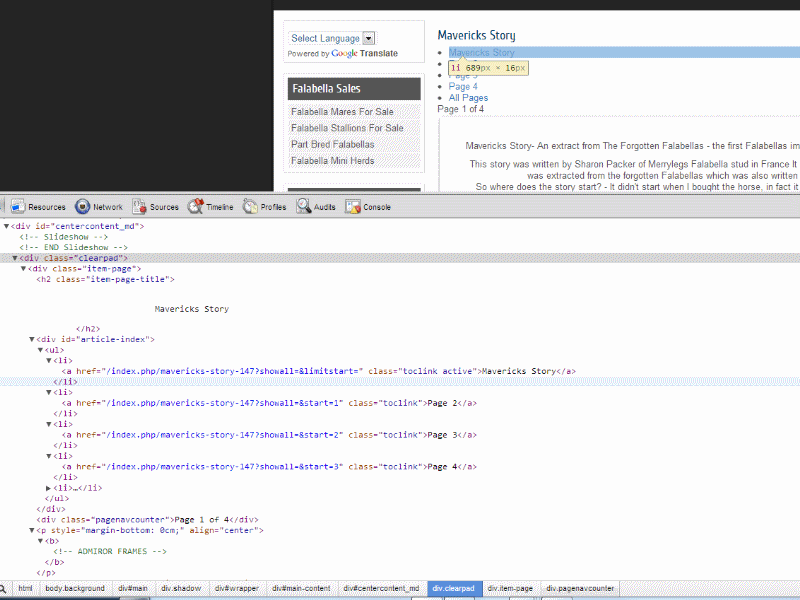The image size is (800, 600).
Task: Open the Select Language dropdown
Action: click(x=332, y=38)
